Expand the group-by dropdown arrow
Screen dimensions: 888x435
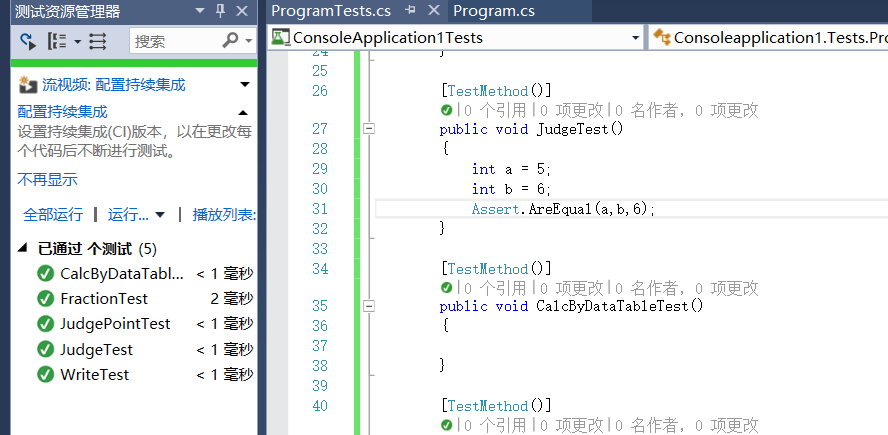[78, 41]
